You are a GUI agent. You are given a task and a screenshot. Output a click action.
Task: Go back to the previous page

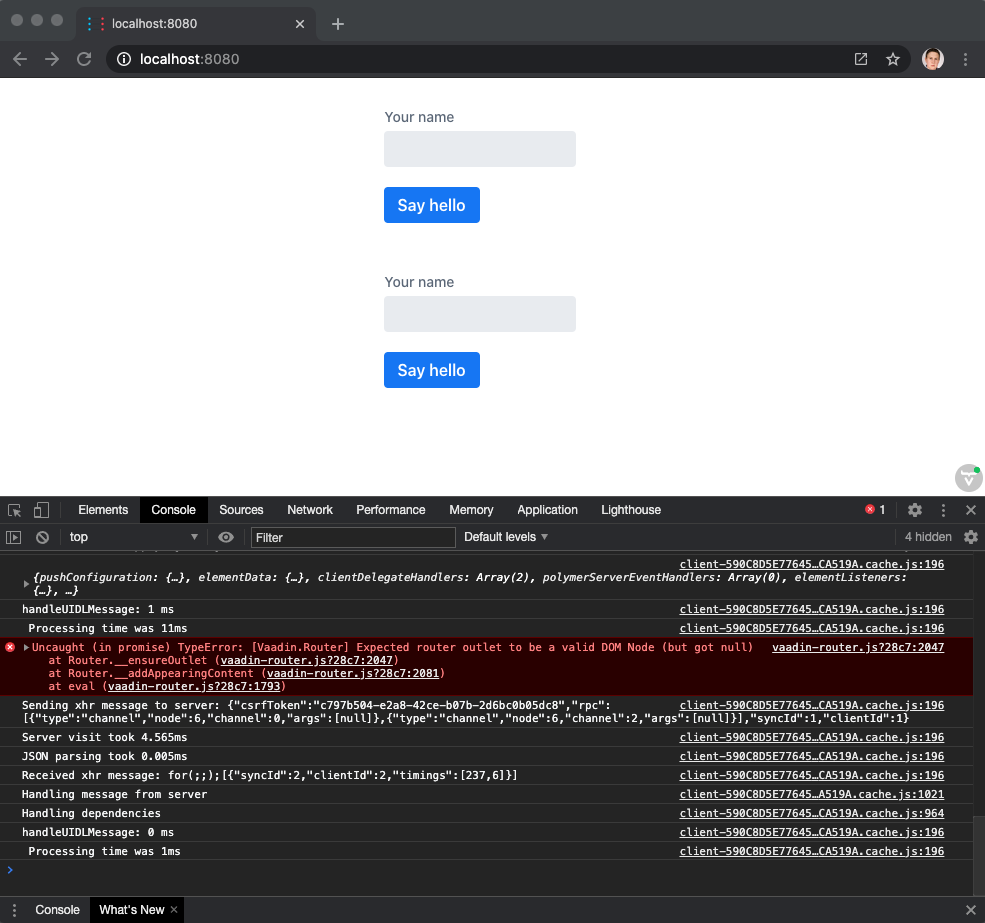[20, 59]
